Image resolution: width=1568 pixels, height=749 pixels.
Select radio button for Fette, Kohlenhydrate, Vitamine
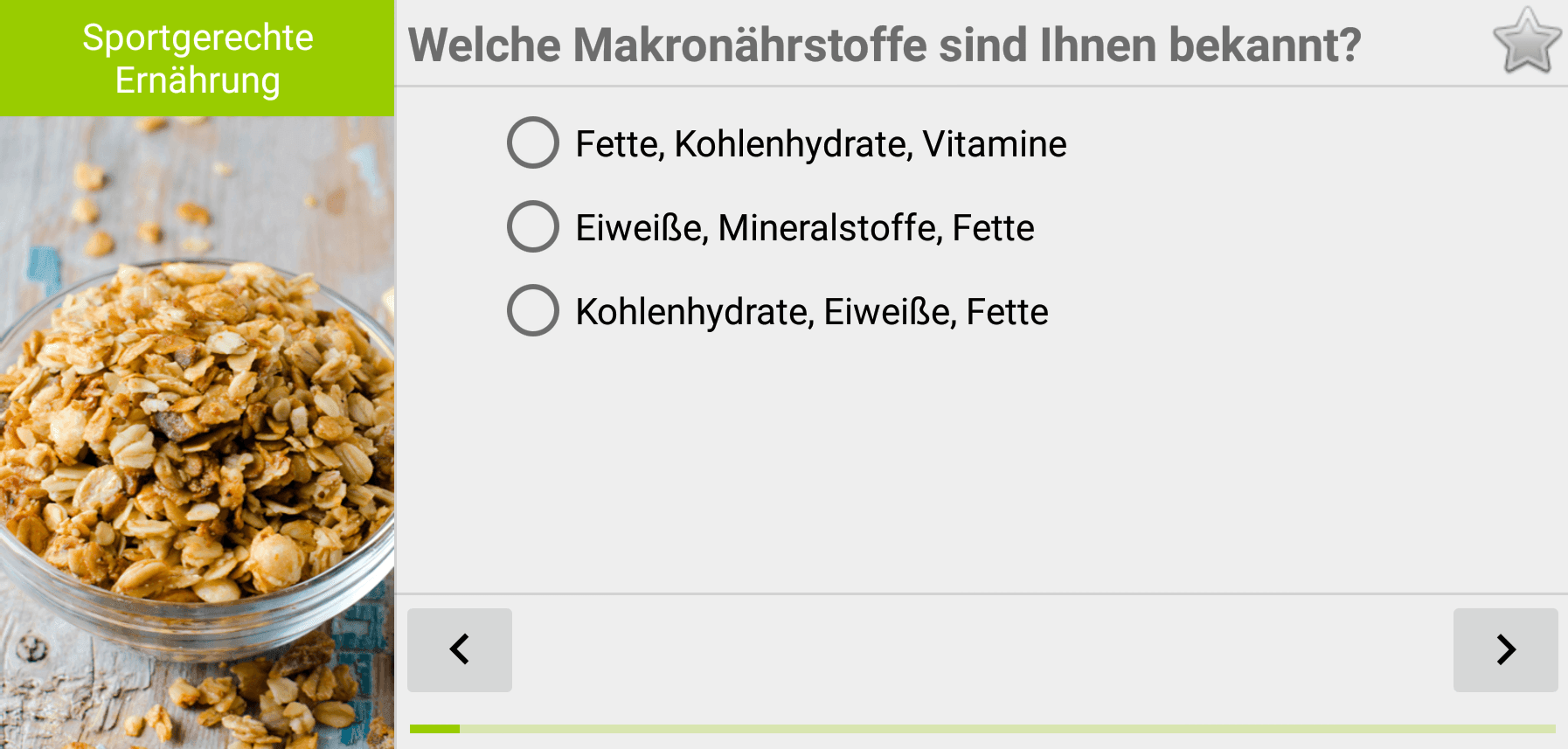coord(533,142)
